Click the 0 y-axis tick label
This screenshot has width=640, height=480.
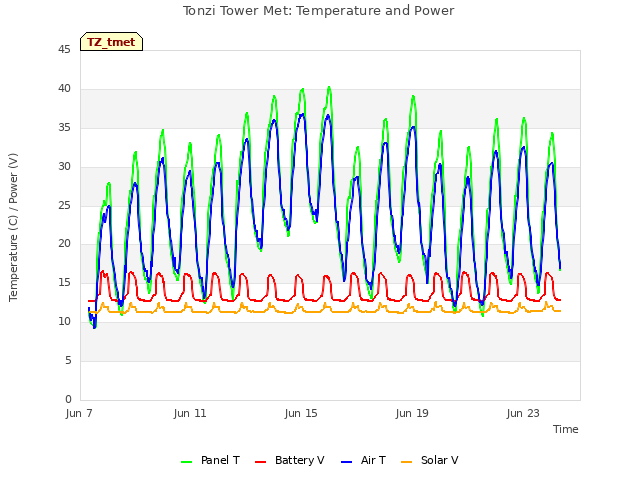point(68,399)
